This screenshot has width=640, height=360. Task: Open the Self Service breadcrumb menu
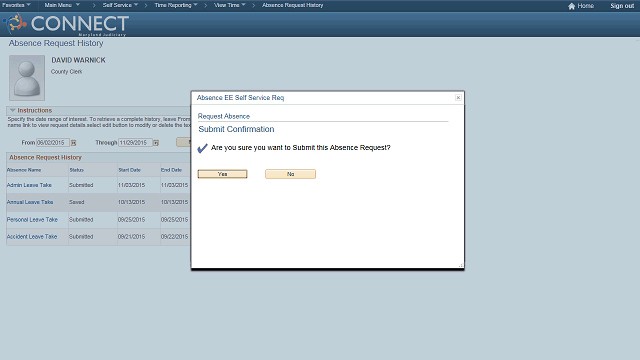[120, 5]
